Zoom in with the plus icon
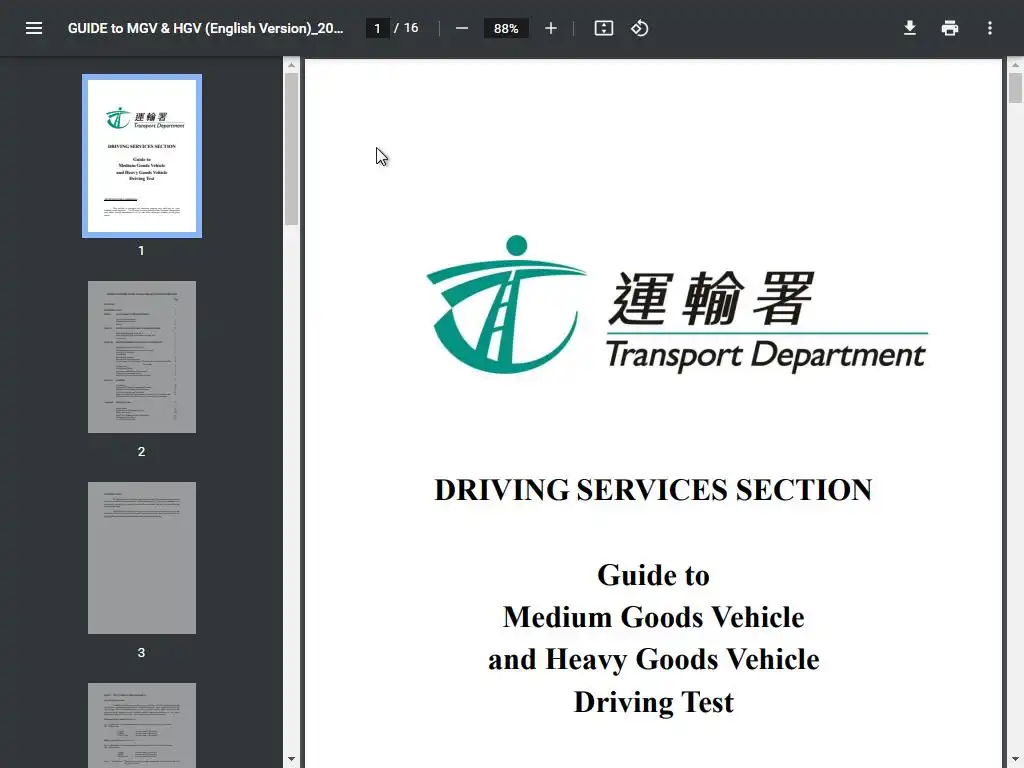This screenshot has width=1024, height=768. pos(551,28)
